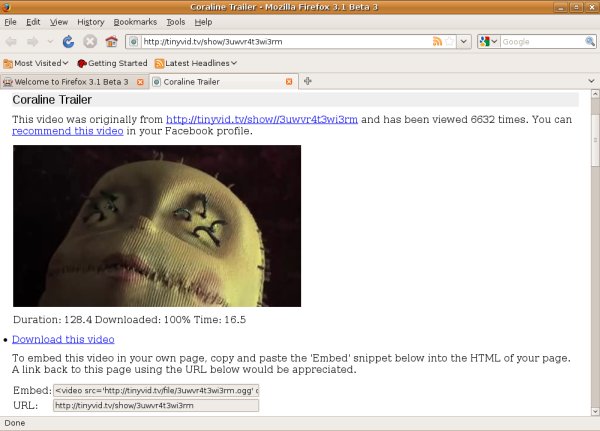Click the Most Visited folder icon
Screen dimensions: 600x431
tap(8, 63)
